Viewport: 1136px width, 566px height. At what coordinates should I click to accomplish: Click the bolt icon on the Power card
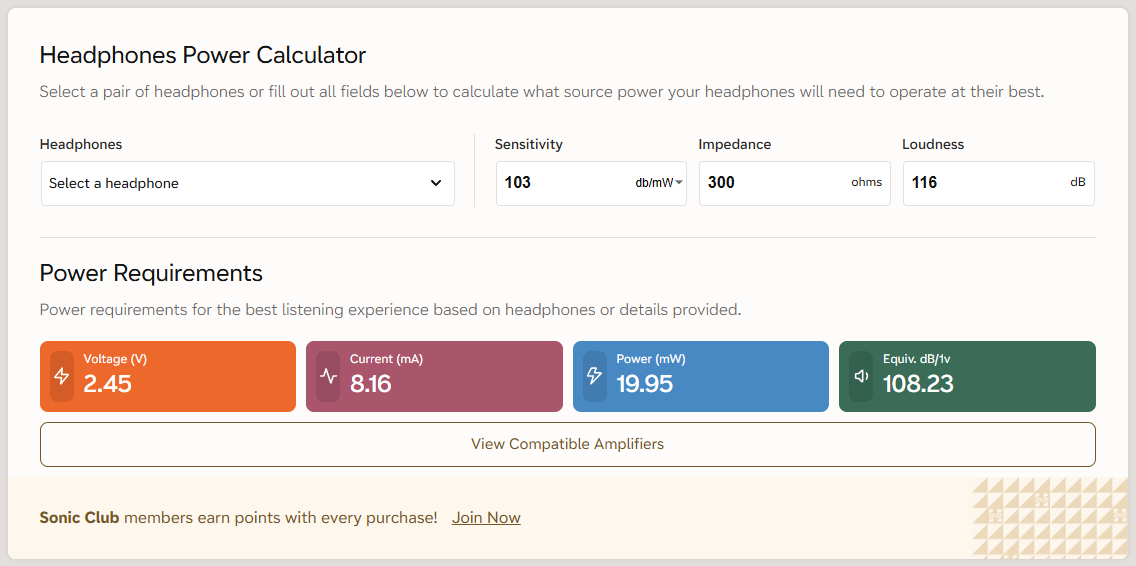point(595,377)
